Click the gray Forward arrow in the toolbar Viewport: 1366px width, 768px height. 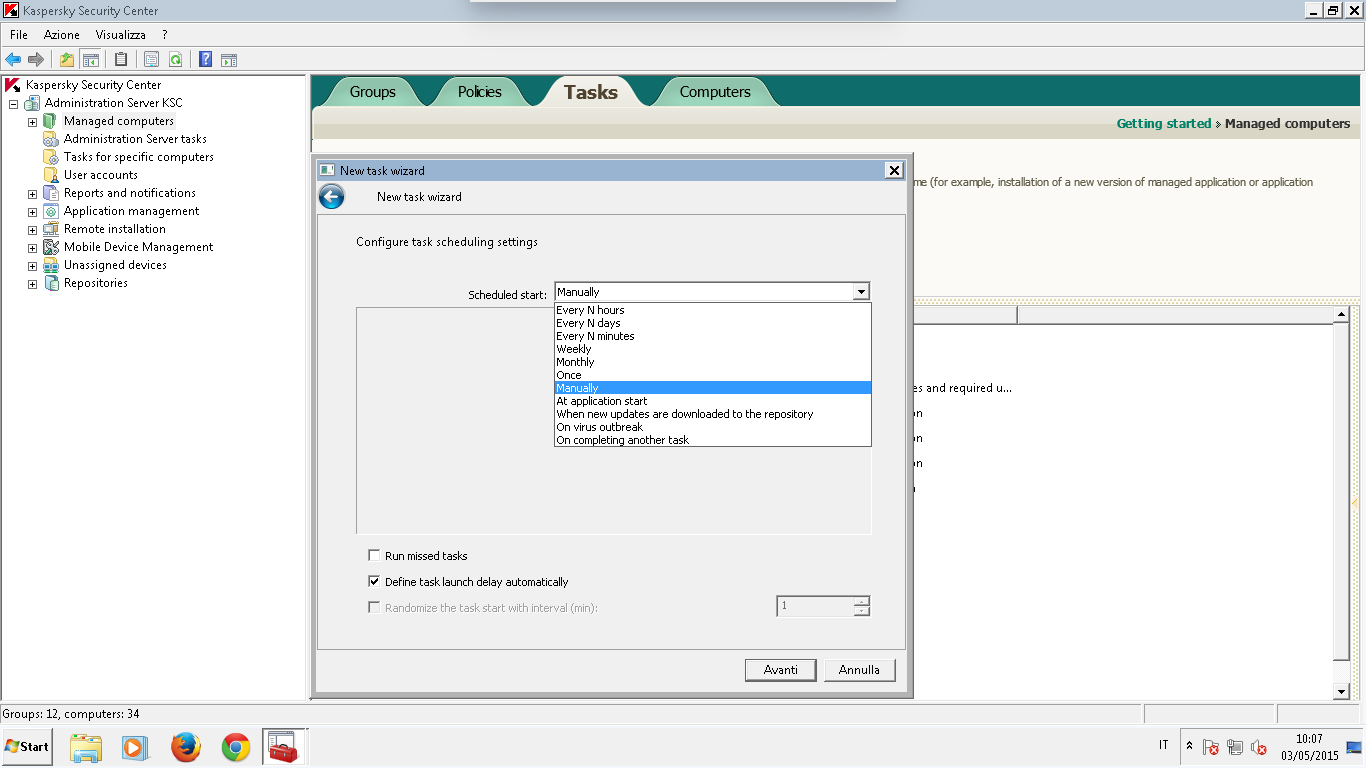tap(36, 59)
